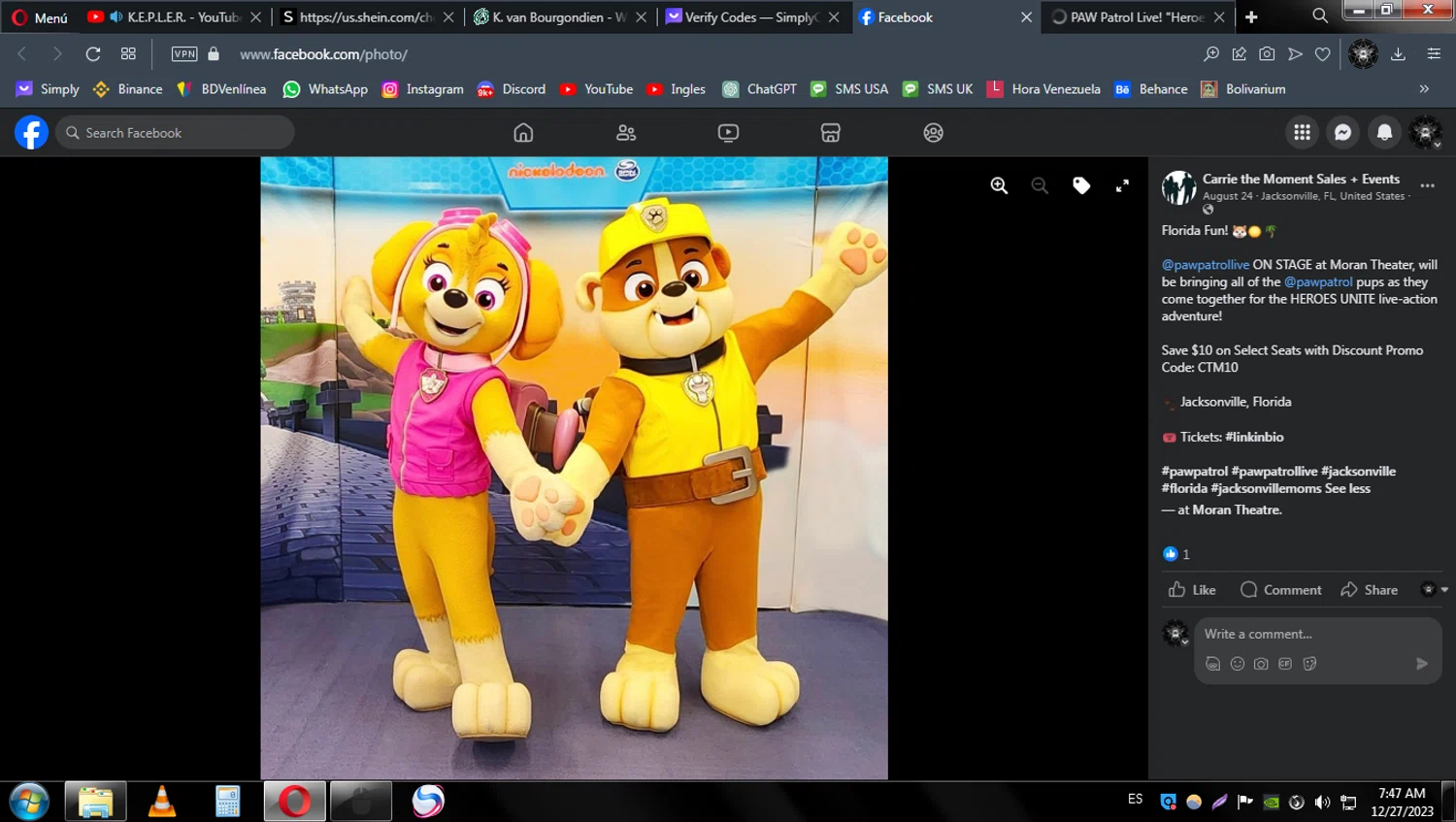Image resolution: width=1456 pixels, height=822 pixels.
Task: Open the Facebook Home icon
Action: 523,133
